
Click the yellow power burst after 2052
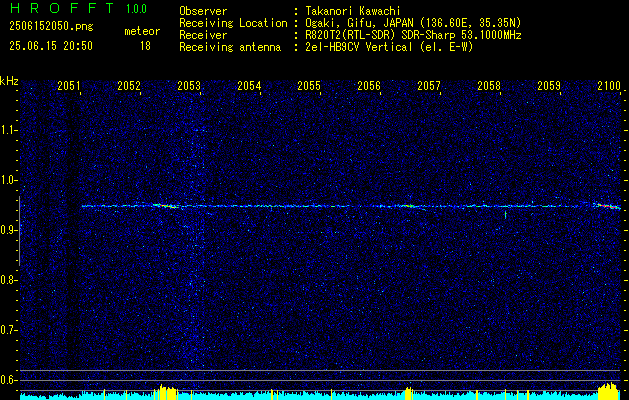(166, 392)
